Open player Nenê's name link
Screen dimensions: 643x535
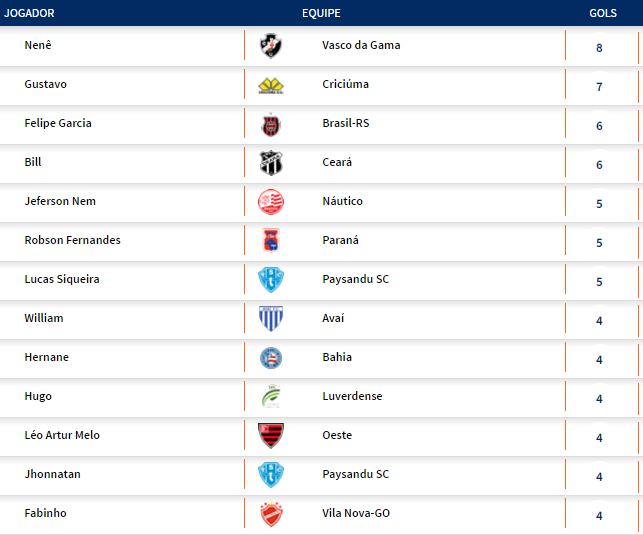(x=38, y=45)
